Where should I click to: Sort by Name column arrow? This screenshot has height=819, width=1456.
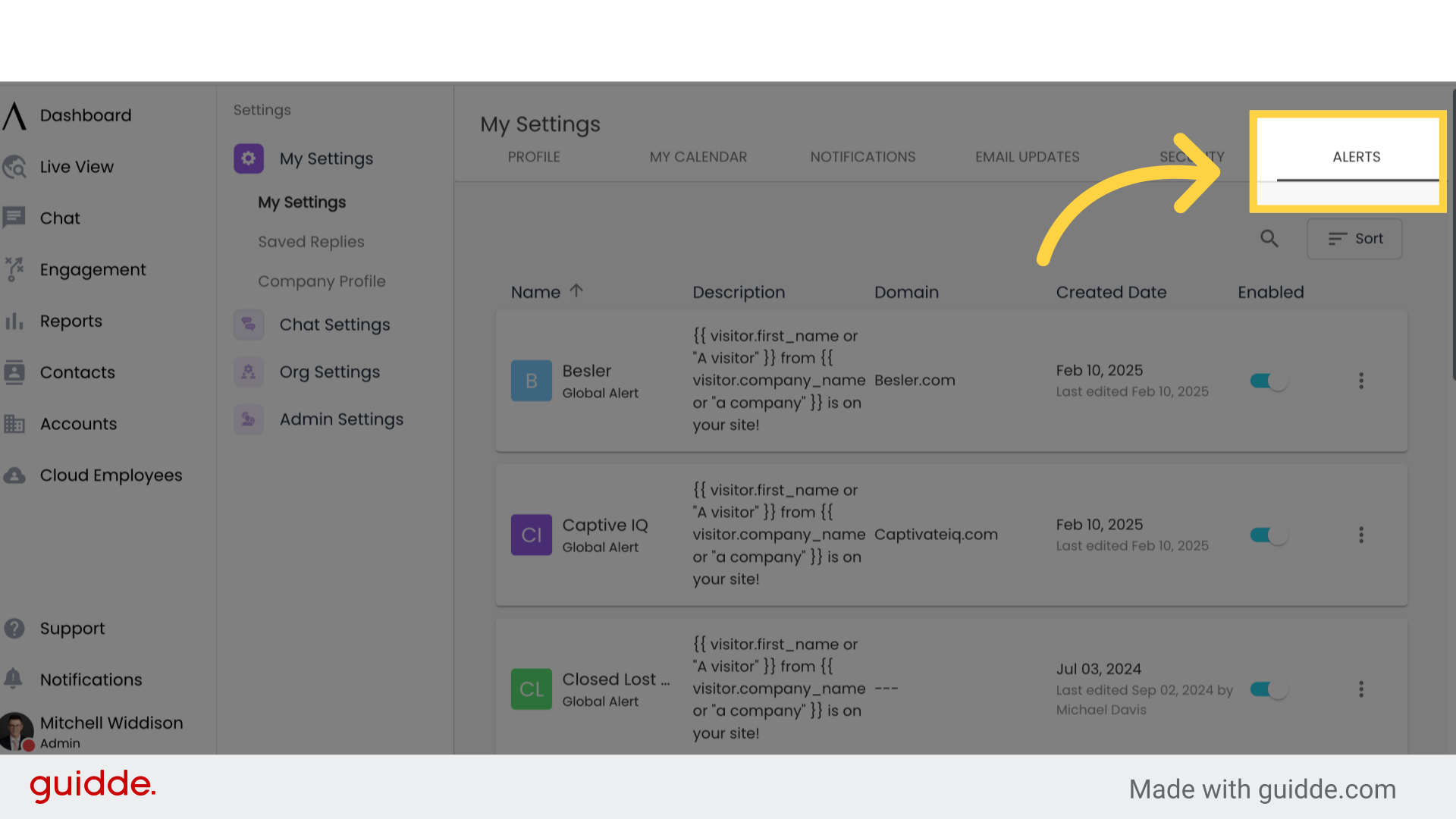[576, 291]
